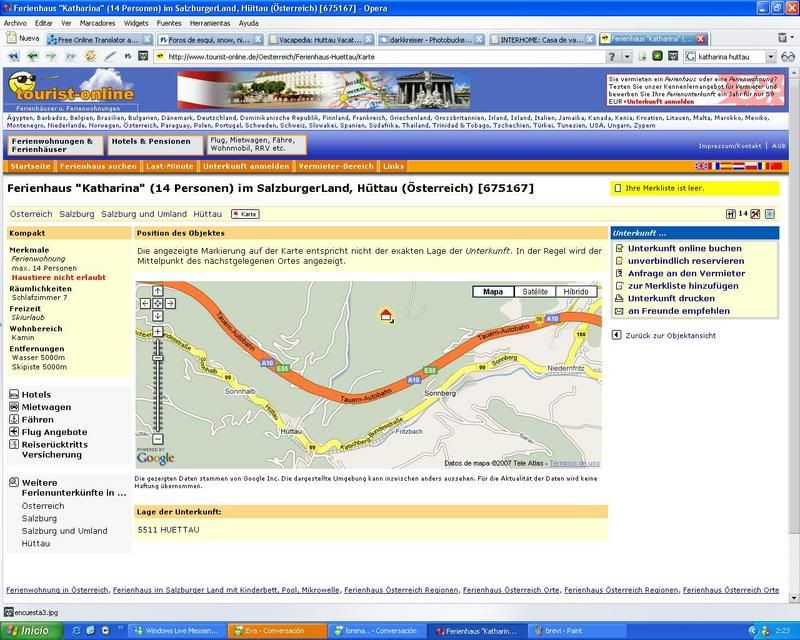Viewport: 800px width, 640px height.
Task: Zoom out the map with minus button
Action: [x=158, y=439]
